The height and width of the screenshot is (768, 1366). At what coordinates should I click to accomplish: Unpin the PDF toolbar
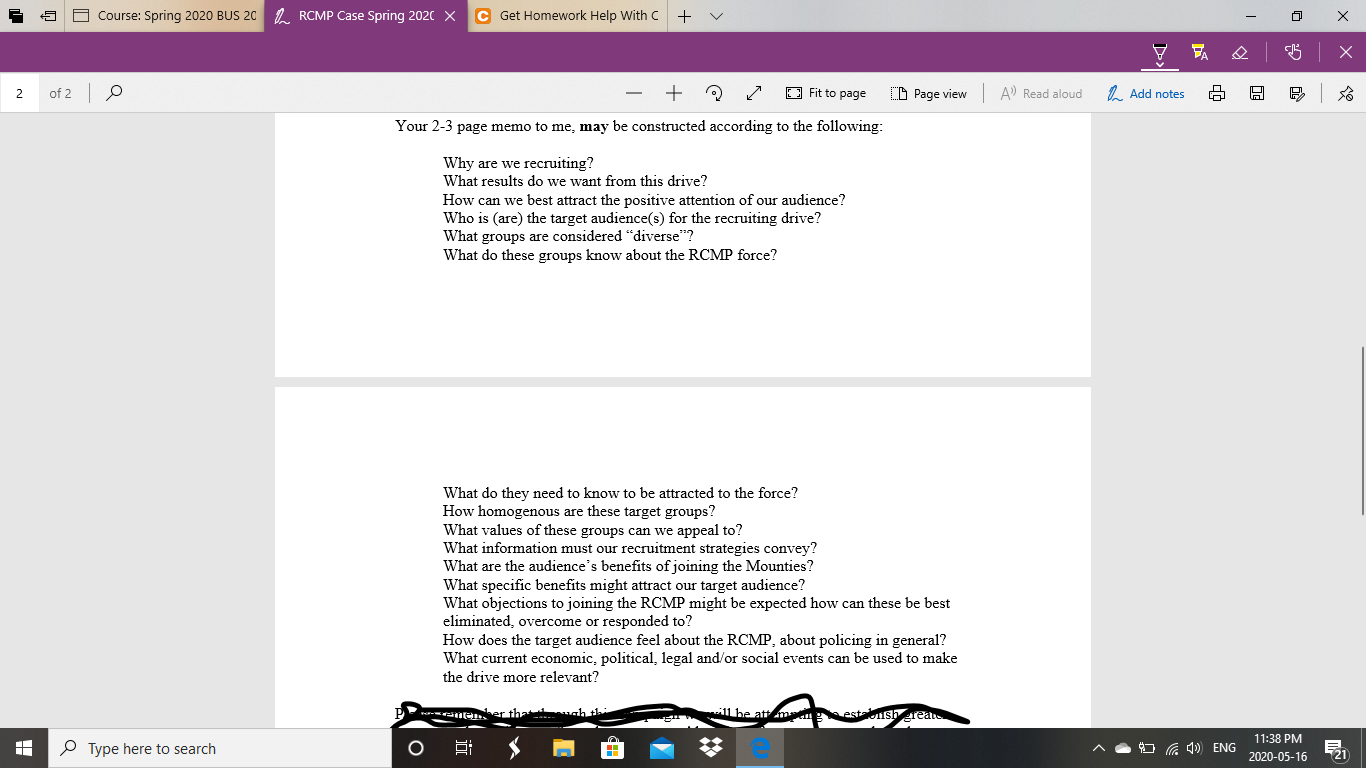[x=1346, y=93]
